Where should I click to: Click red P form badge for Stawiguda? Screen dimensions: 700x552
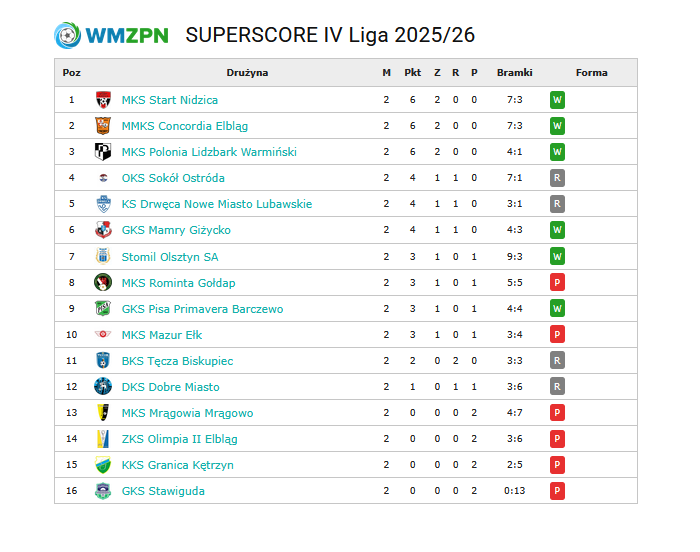558,491
